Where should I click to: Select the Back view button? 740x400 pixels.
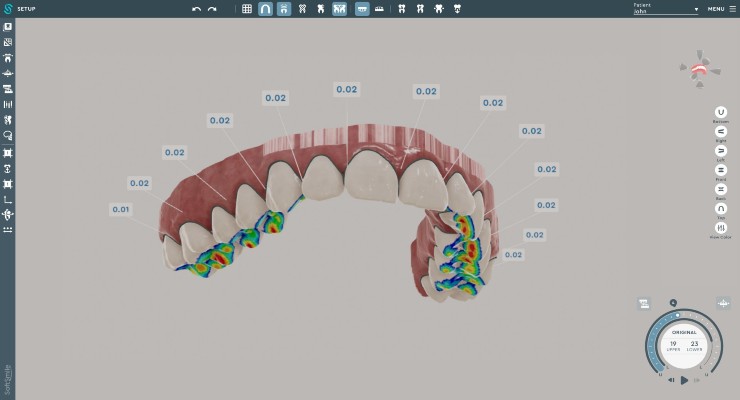coord(720,189)
